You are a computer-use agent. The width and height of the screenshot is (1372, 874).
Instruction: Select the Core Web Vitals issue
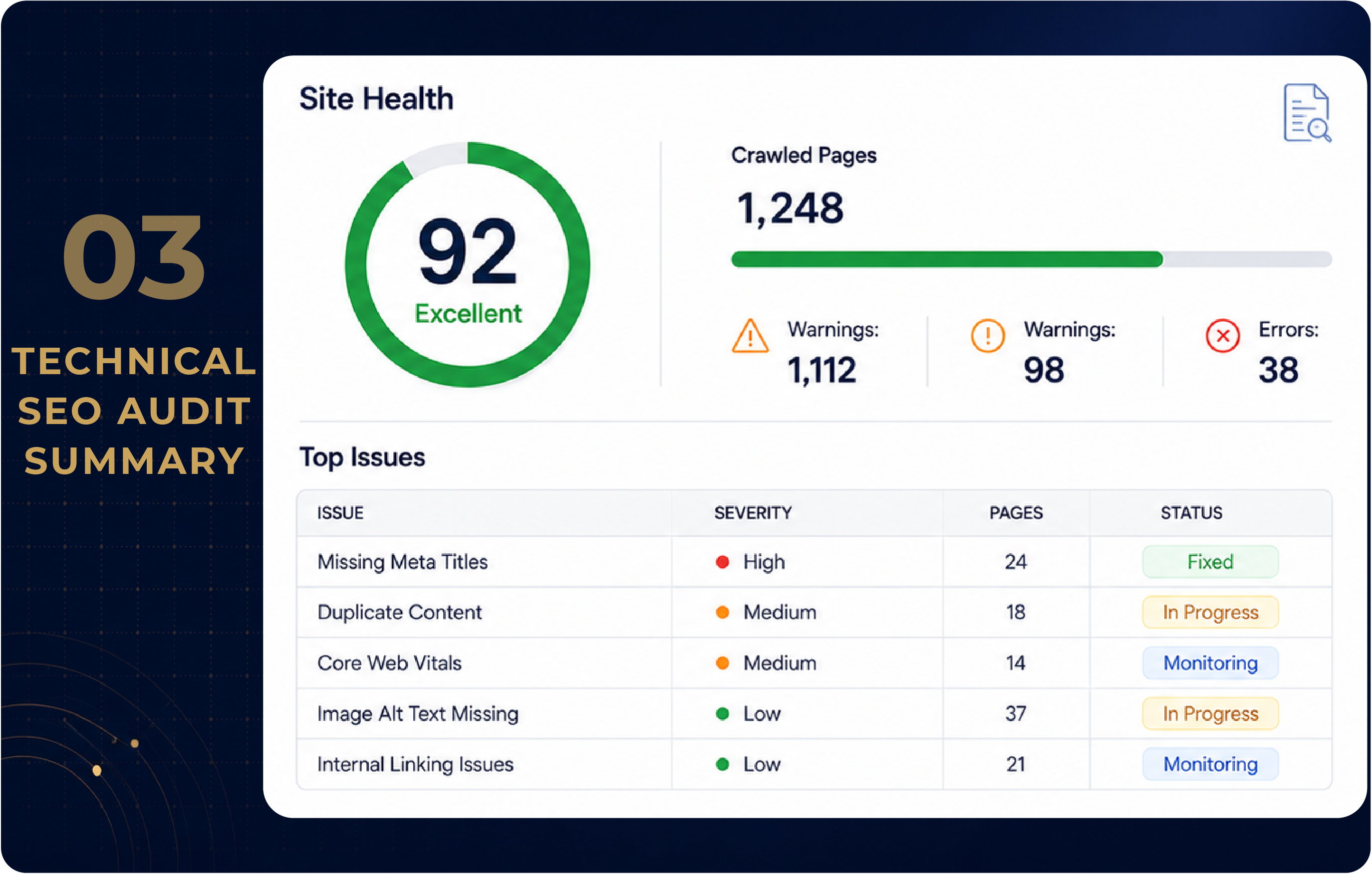coord(389,663)
